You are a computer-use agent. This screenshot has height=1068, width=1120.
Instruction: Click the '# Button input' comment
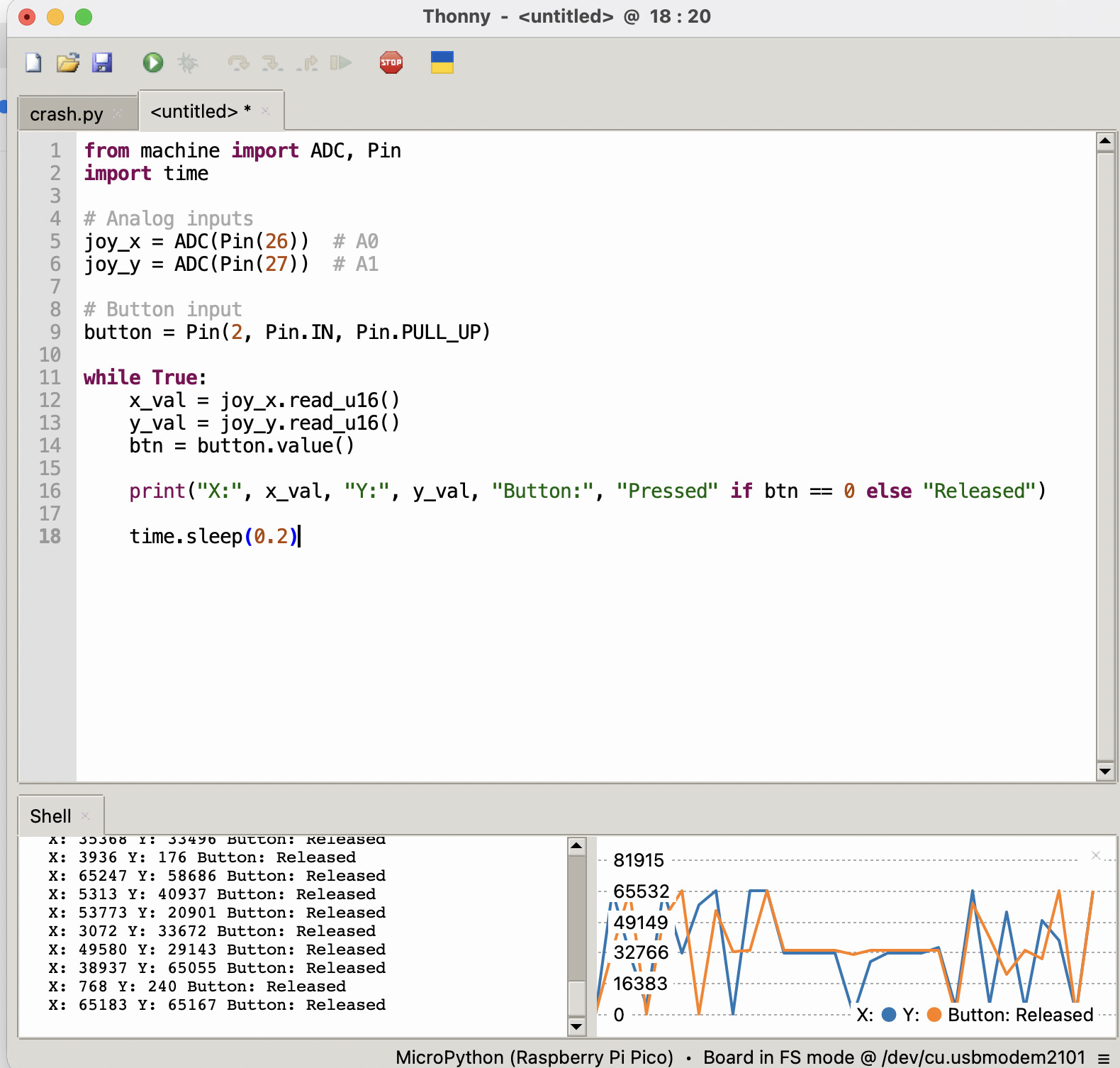coord(163,309)
